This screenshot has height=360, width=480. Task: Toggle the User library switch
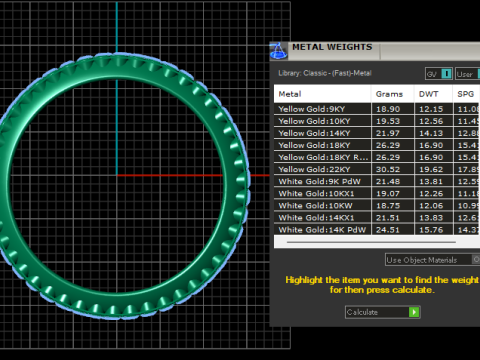pos(479,74)
